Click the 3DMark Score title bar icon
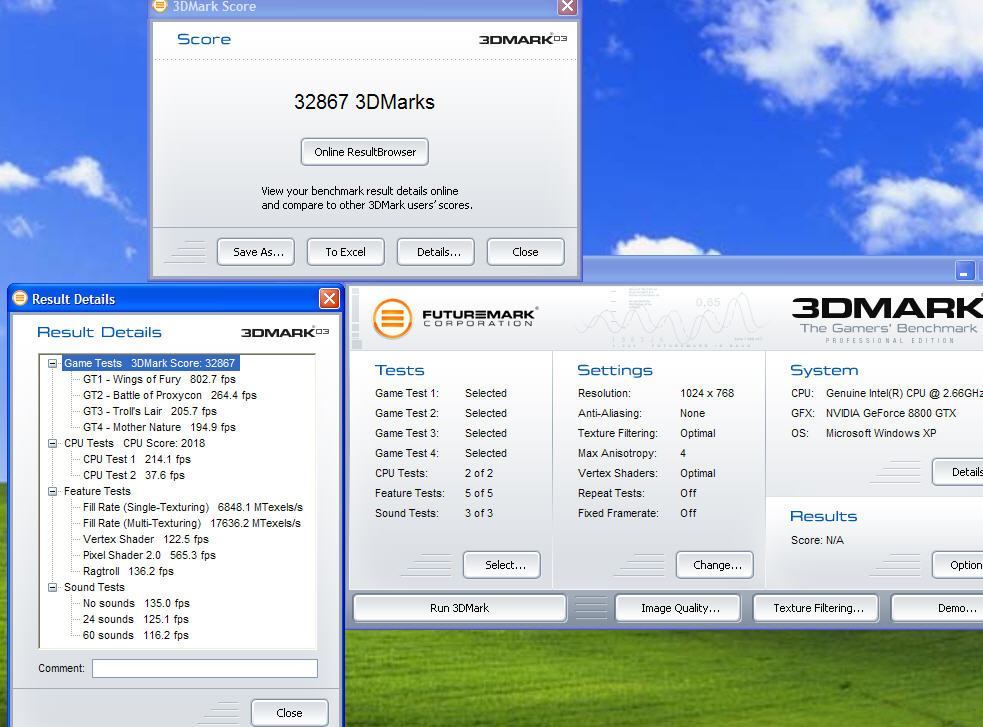This screenshot has height=727, width=983. coord(160,6)
